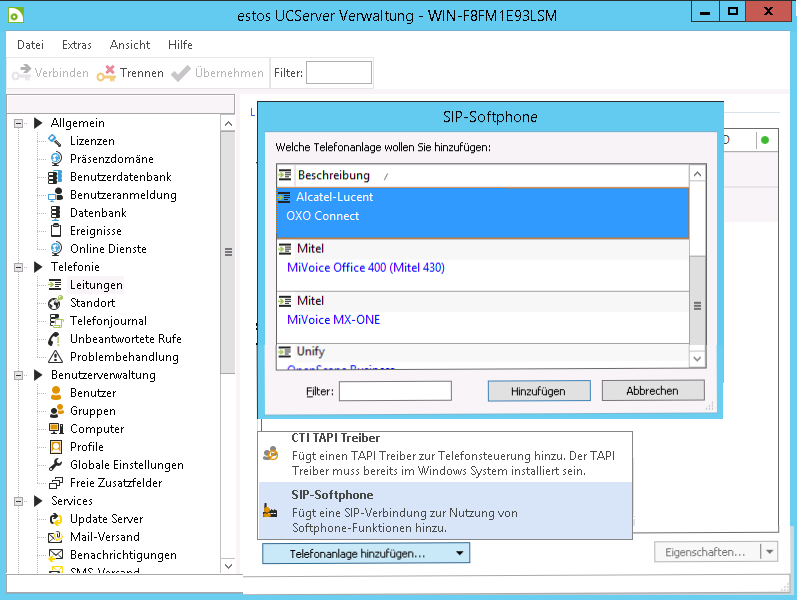The height and width of the screenshot is (600, 797).
Task: Collapse the Allgemein tree section
Action: pos(18,123)
